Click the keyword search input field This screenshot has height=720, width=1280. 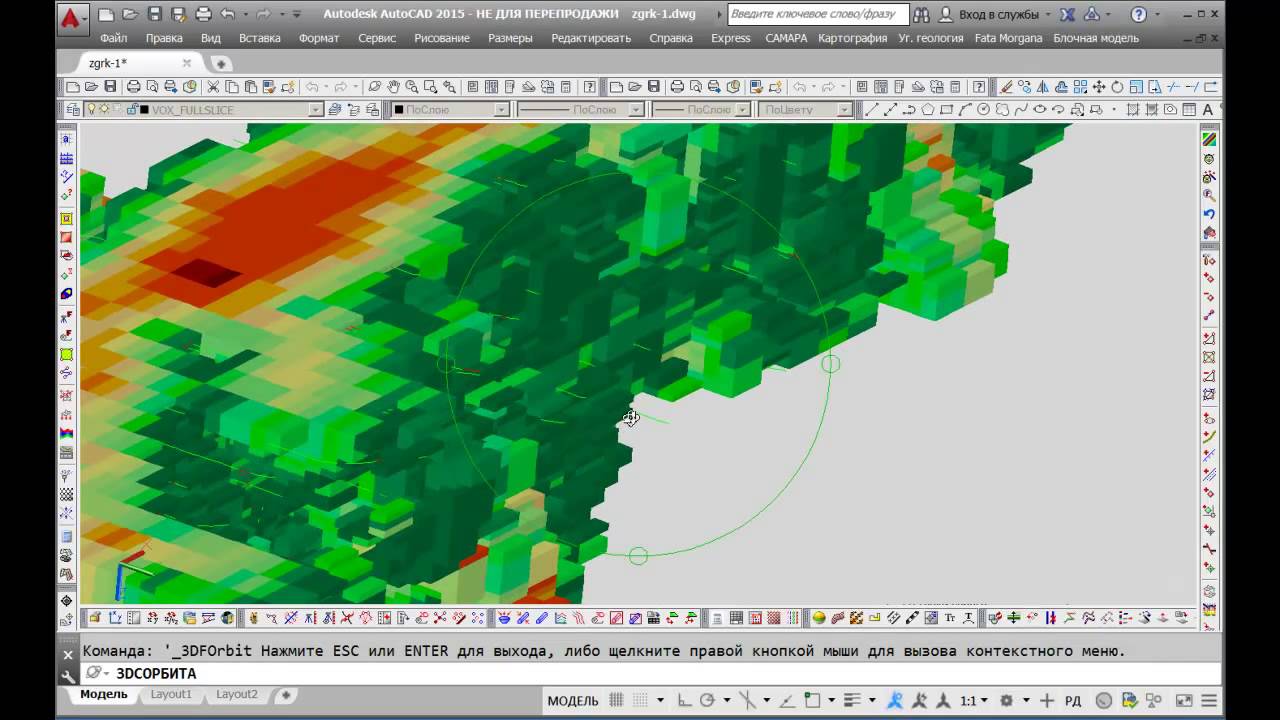pyautogui.click(x=817, y=14)
